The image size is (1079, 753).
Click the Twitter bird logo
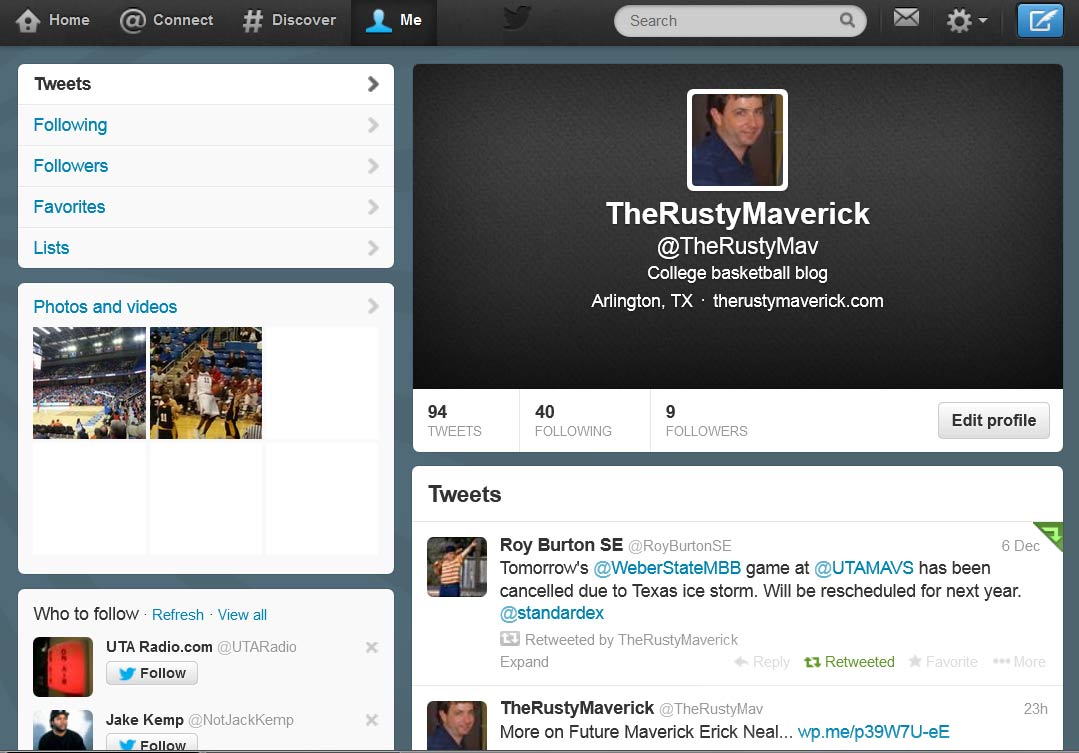click(517, 19)
